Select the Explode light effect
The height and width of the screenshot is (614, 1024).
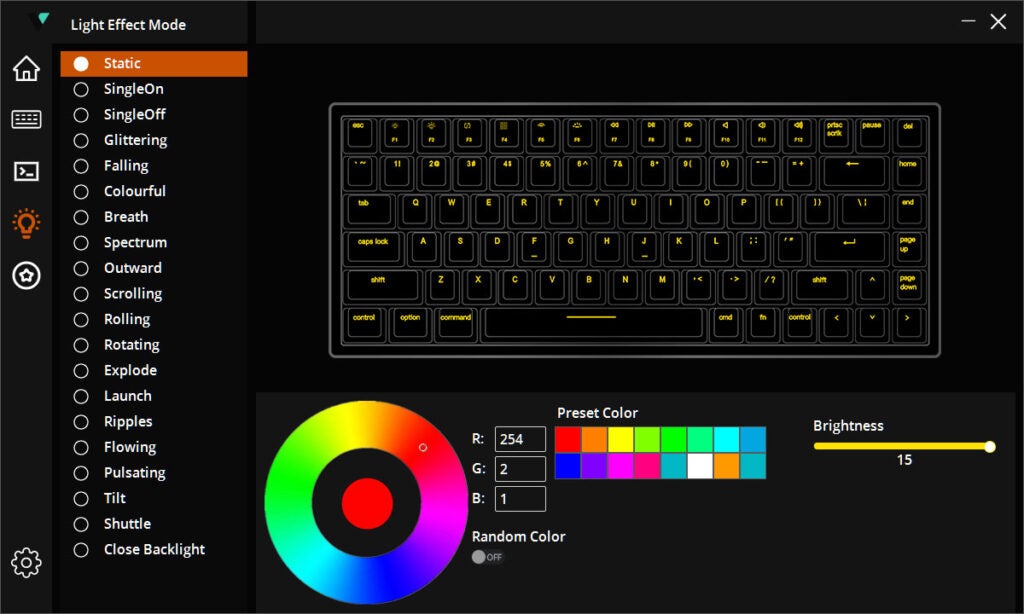pyautogui.click(x=154, y=370)
